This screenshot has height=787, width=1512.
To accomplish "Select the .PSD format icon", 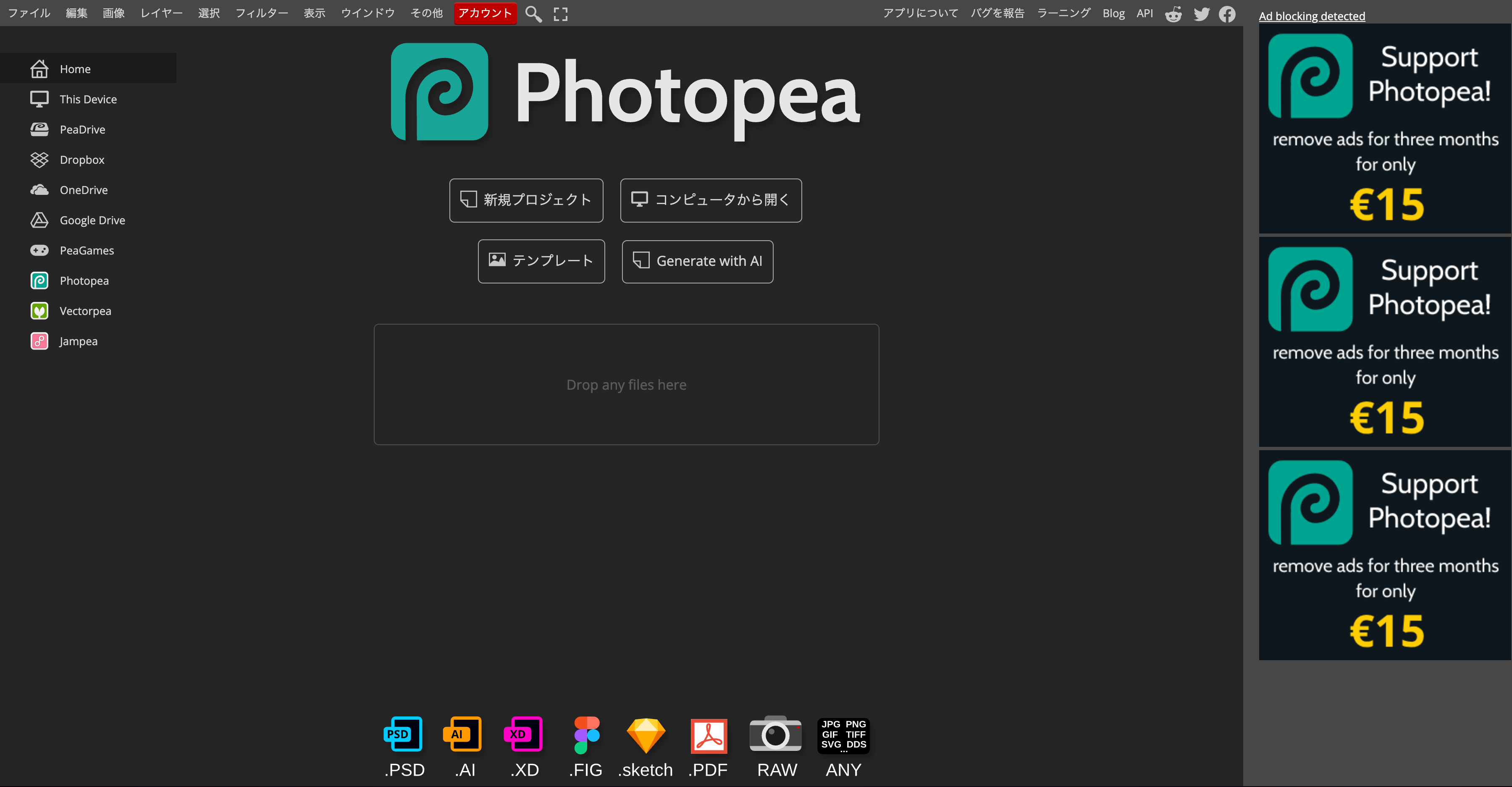I will [404, 735].
